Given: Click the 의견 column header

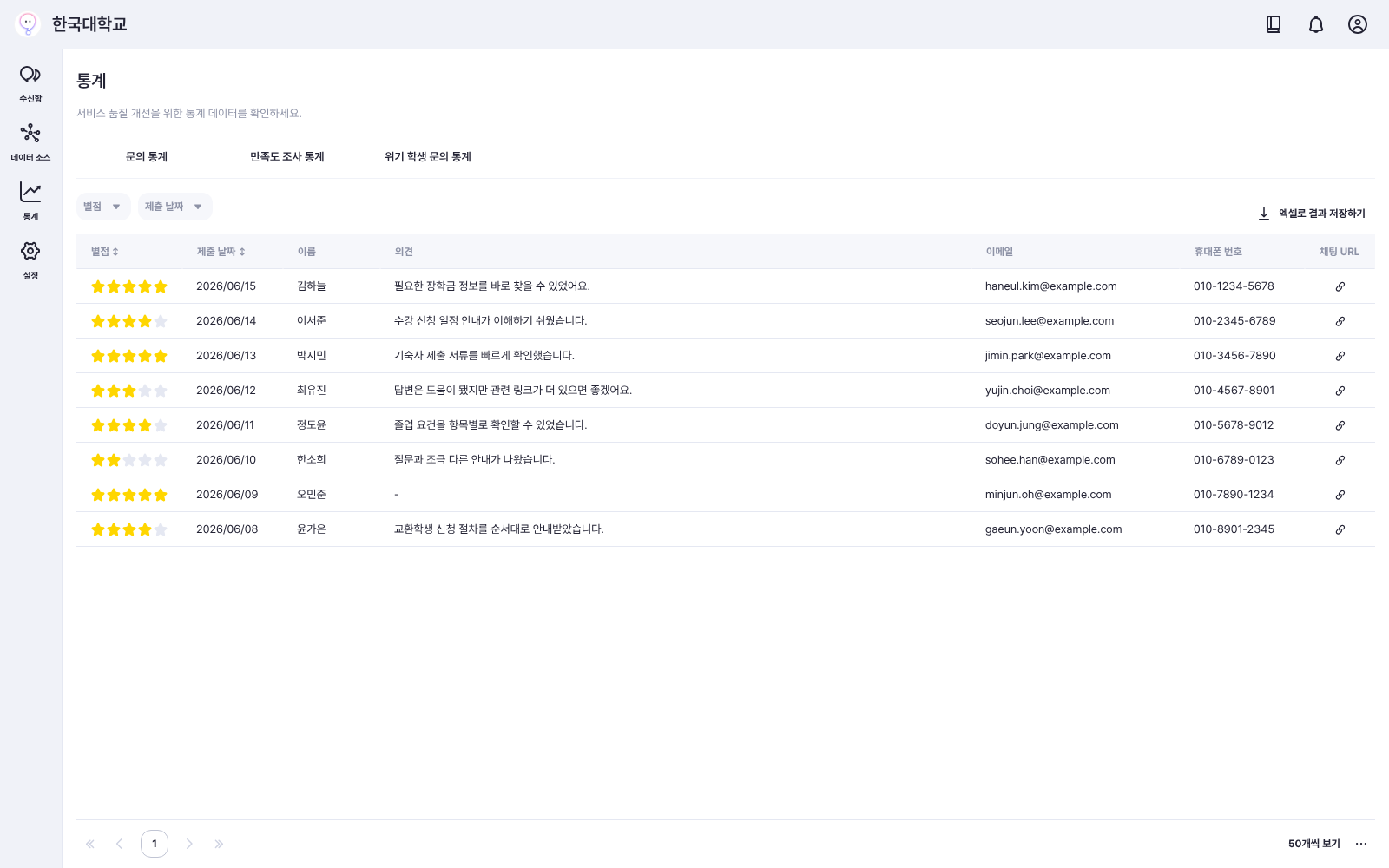Looking at the screenshot, I should (404, 252).
